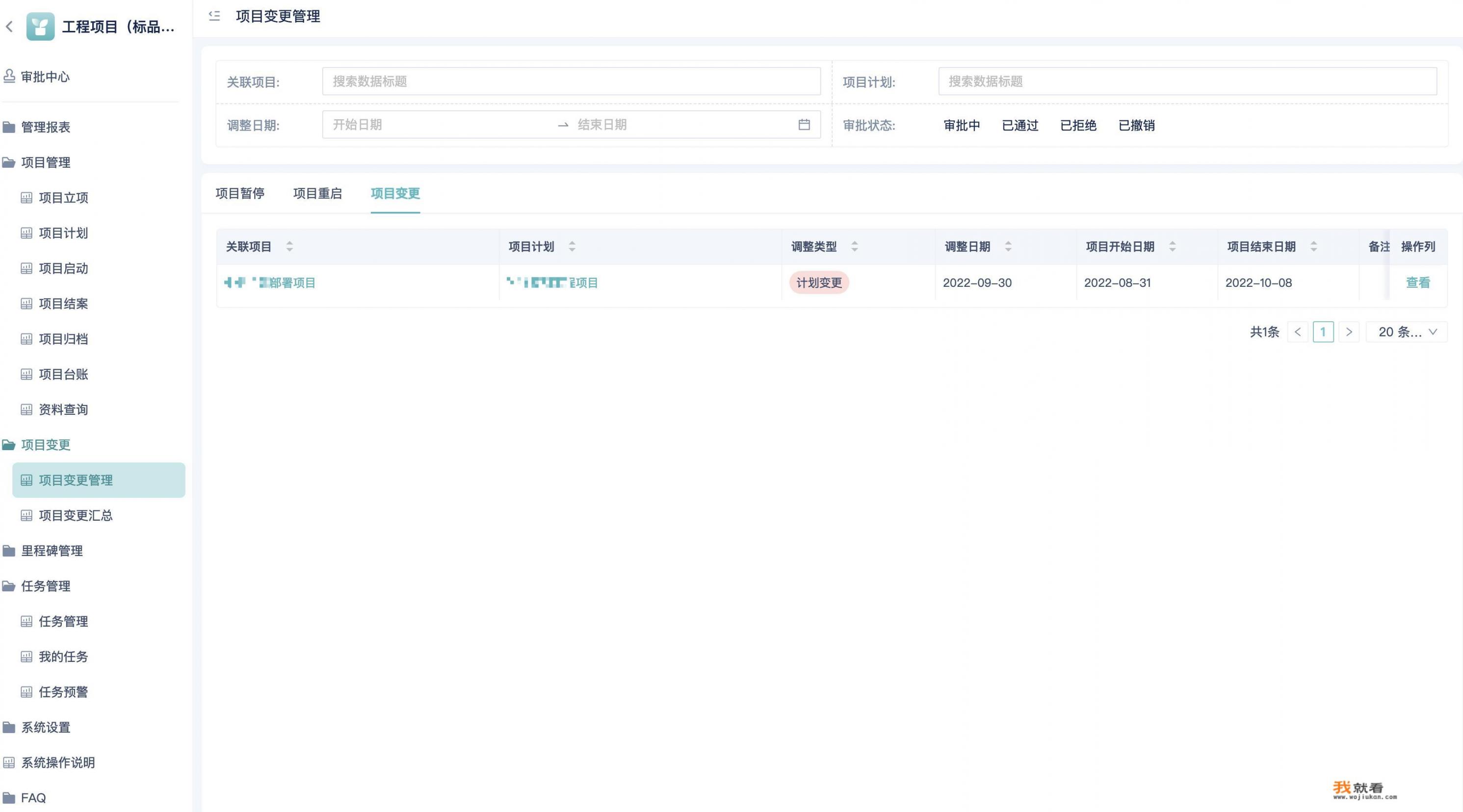Viewport: 1463px width, 812px height.
Task: Open the 20 条 page size dropdown
Action: click(1407, 332)
